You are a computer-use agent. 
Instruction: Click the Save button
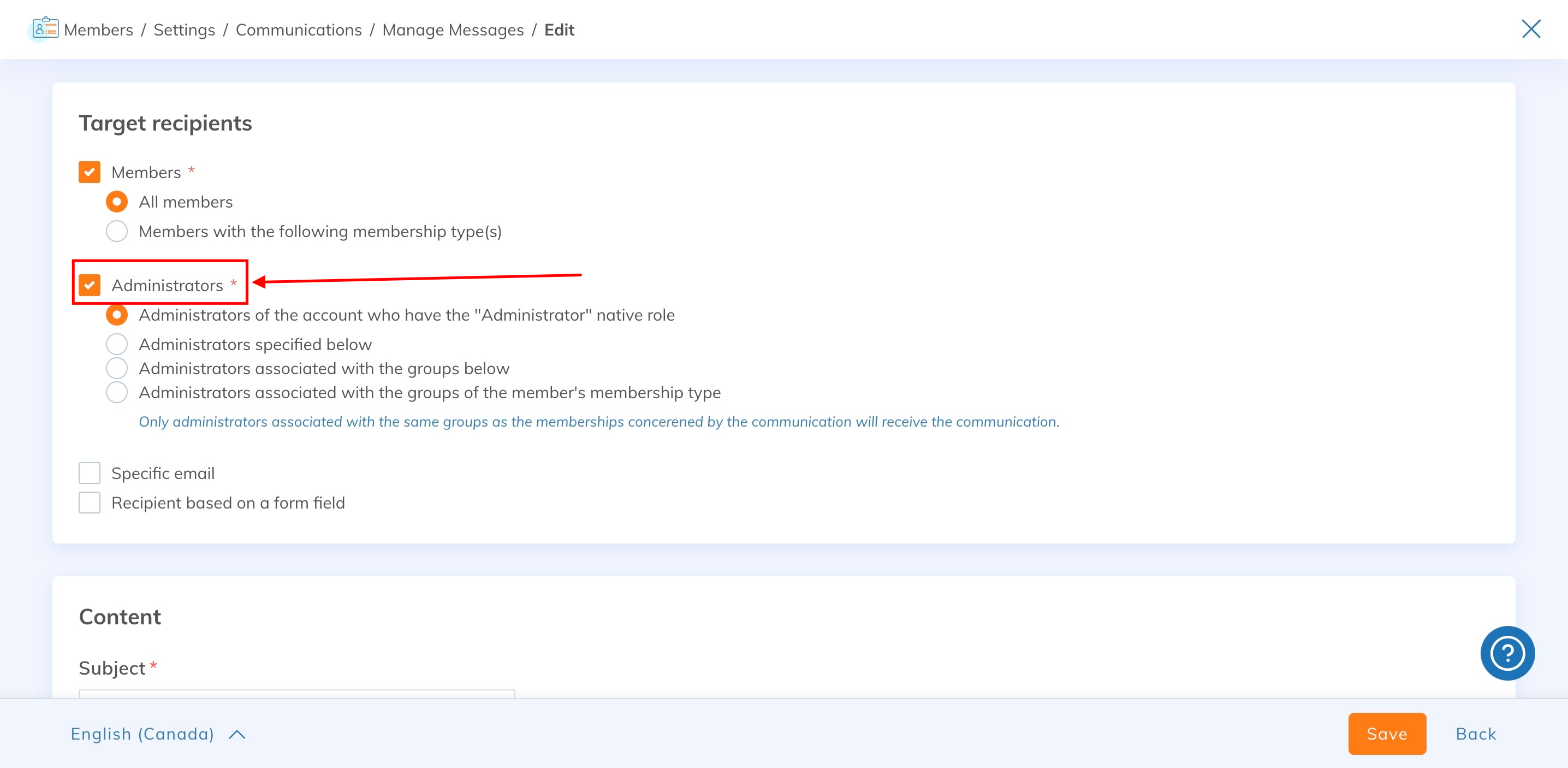pos(1387,734)
